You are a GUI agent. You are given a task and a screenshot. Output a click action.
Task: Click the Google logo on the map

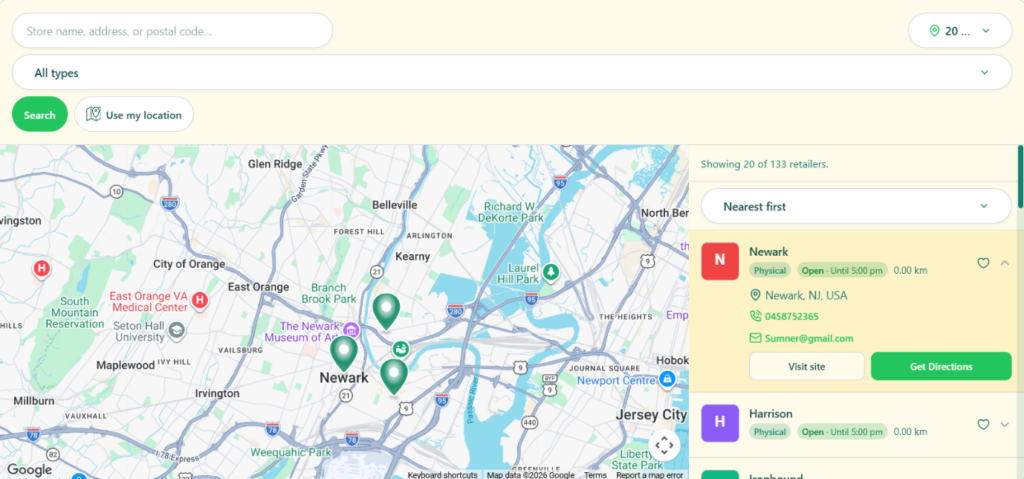pos(29,470)
